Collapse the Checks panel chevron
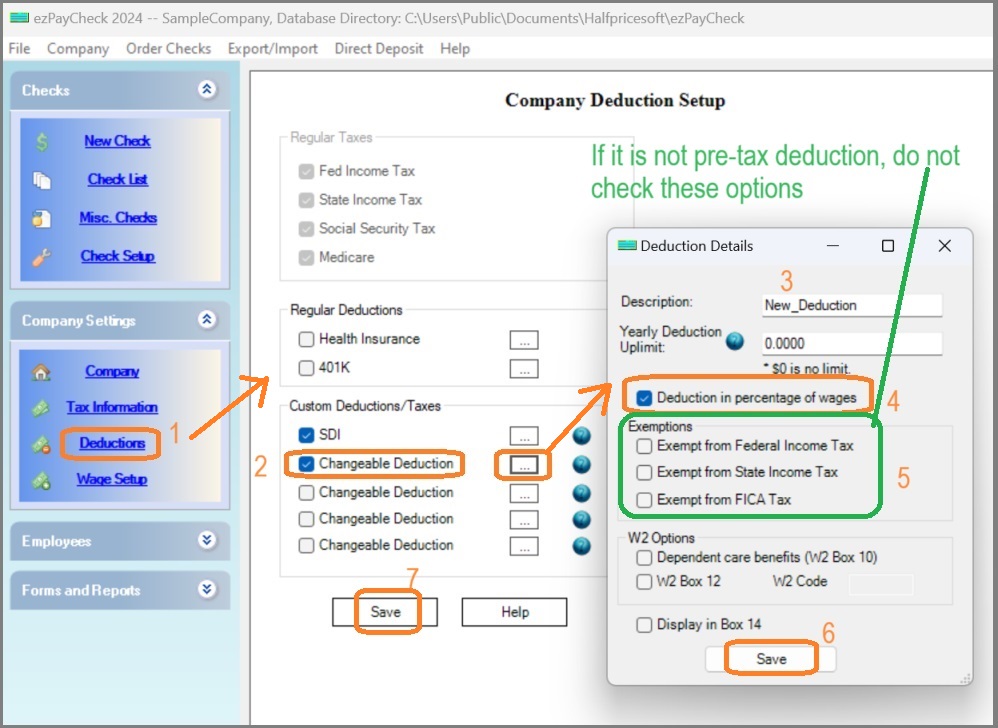 (207, 90)
